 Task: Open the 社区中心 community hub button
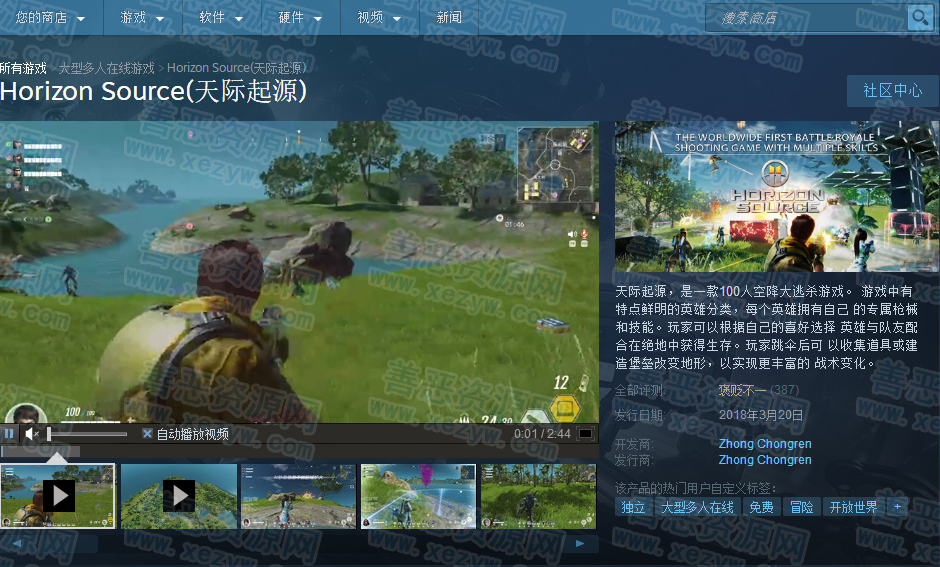[892, 90]
